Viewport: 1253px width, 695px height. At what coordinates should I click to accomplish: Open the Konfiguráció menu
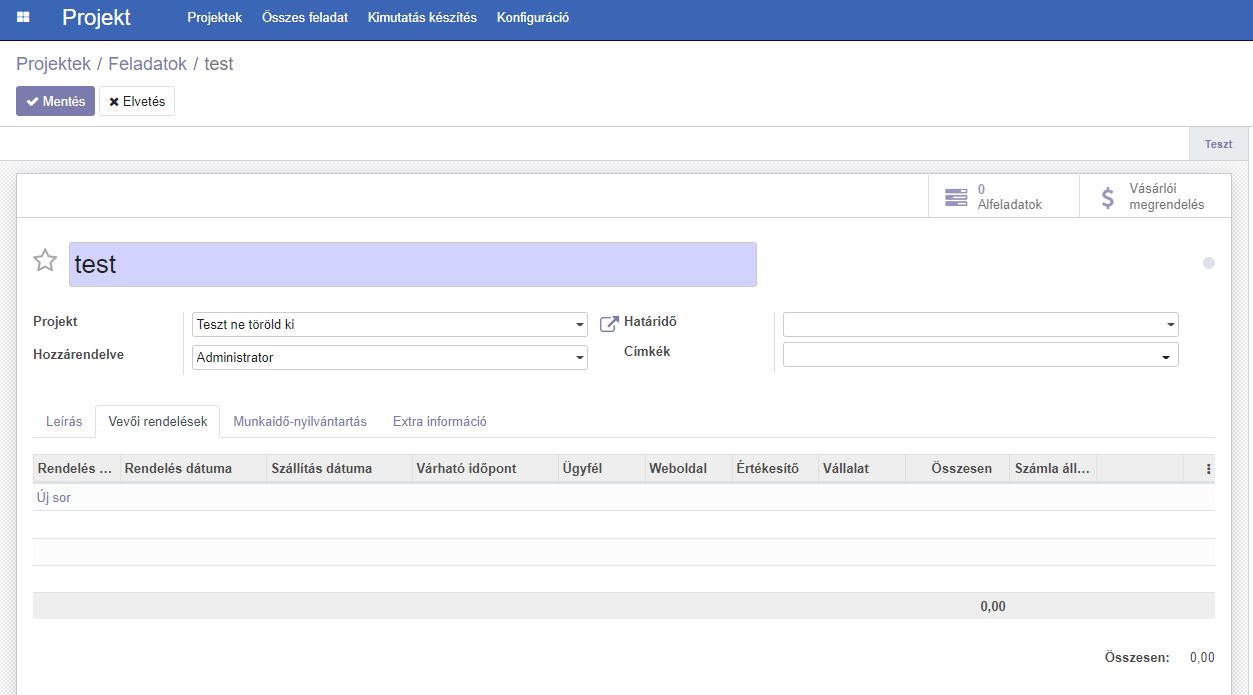(x=533, y=18)
